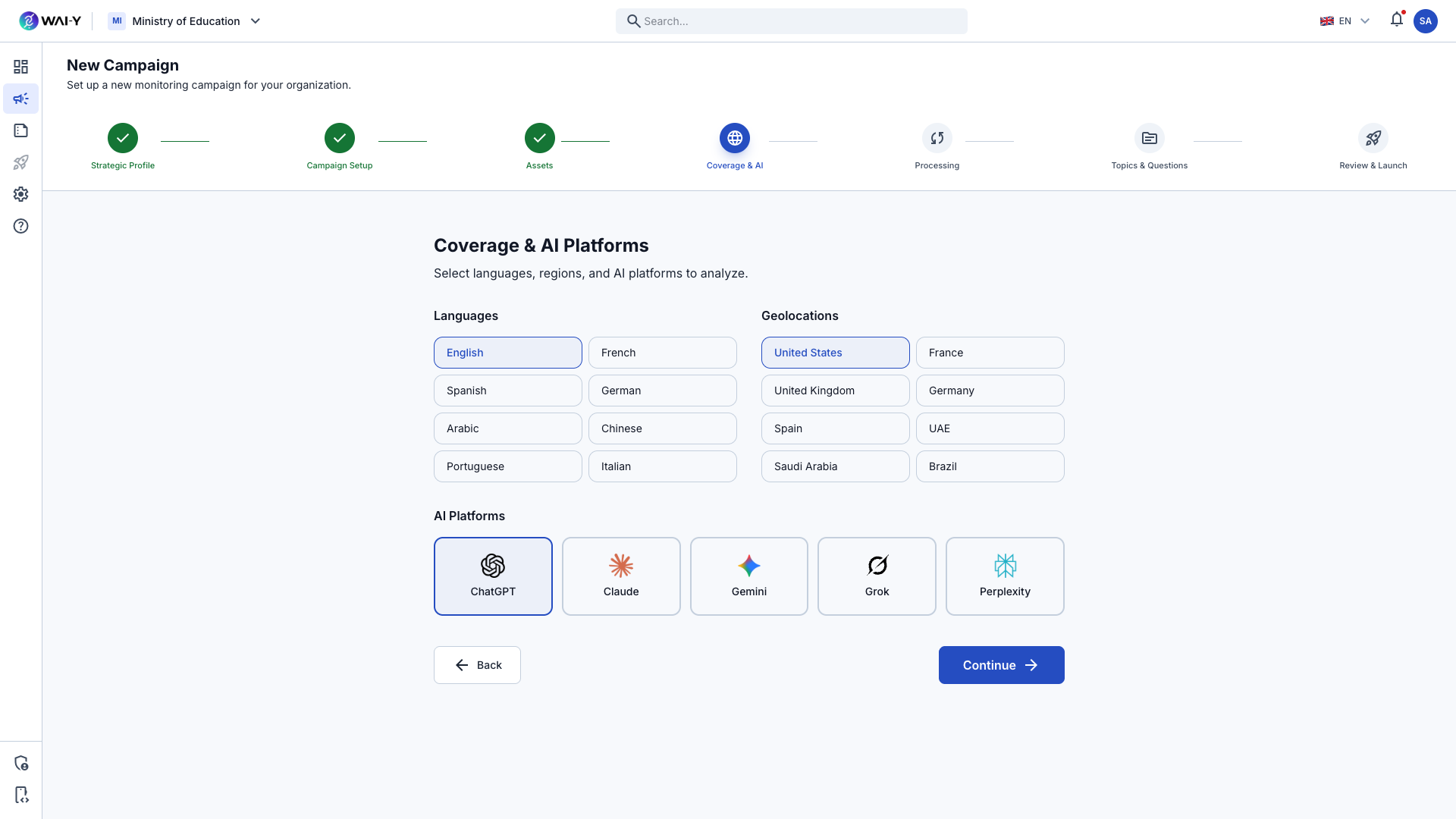Open the SA user profile avatar menu
Screen dimensions: 1456x819
coord(1426,20)
